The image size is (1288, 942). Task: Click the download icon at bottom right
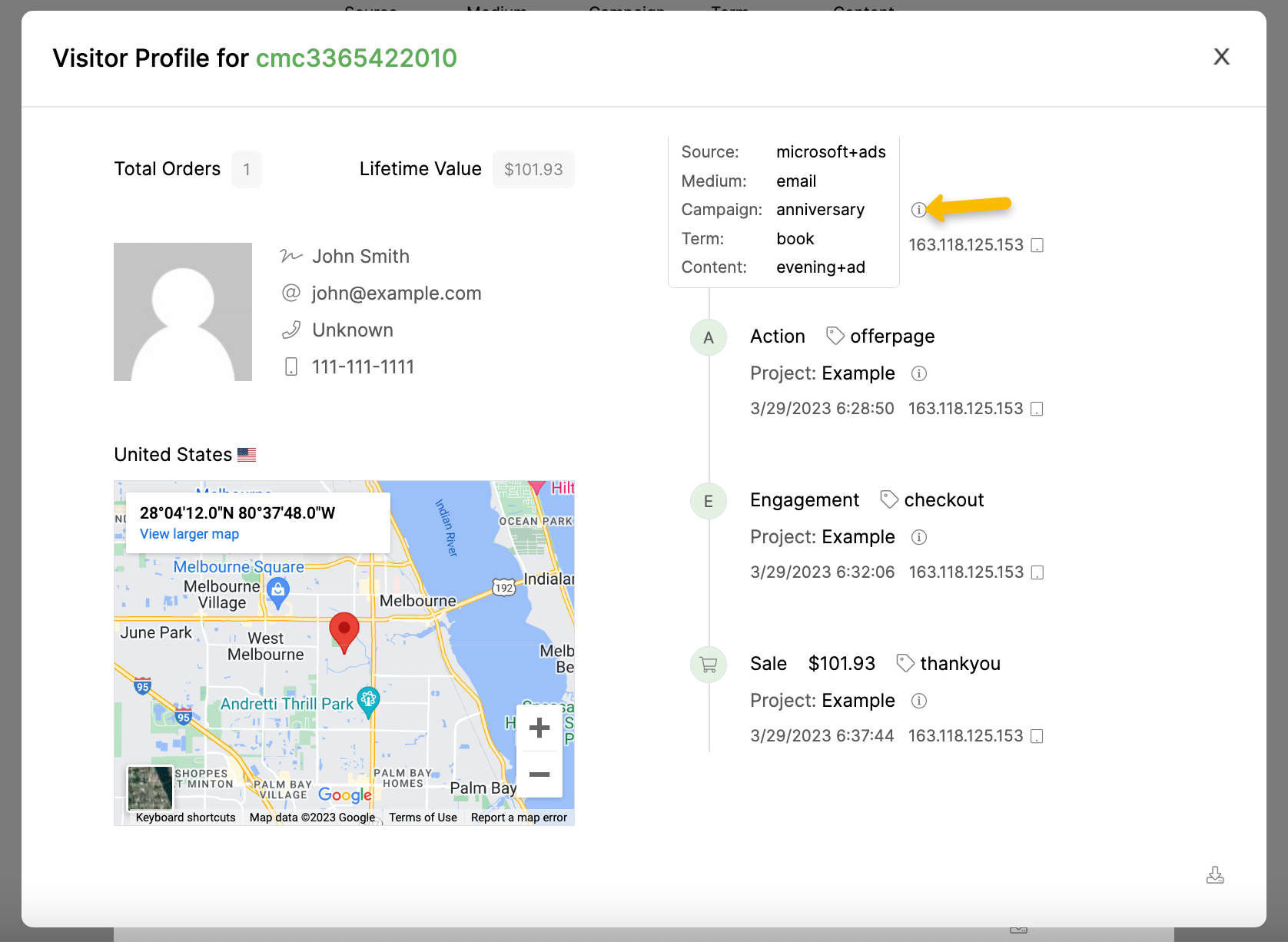tap(1215, 875)
